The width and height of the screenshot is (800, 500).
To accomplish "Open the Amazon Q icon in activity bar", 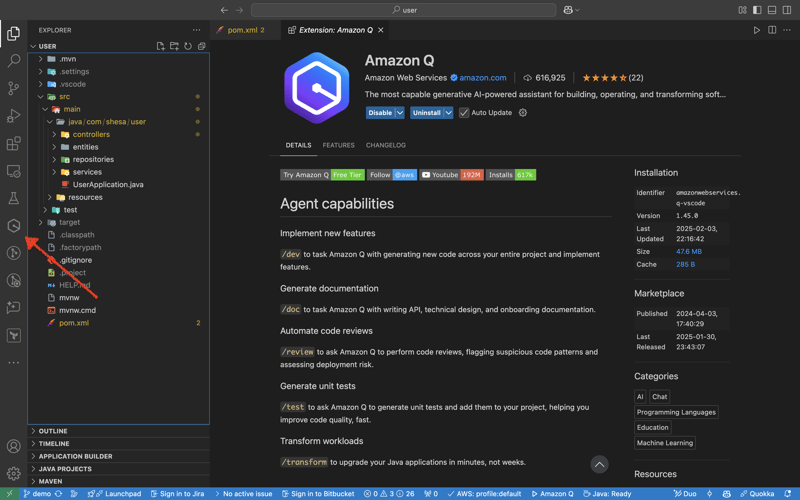I will click(x=13, y=226).
